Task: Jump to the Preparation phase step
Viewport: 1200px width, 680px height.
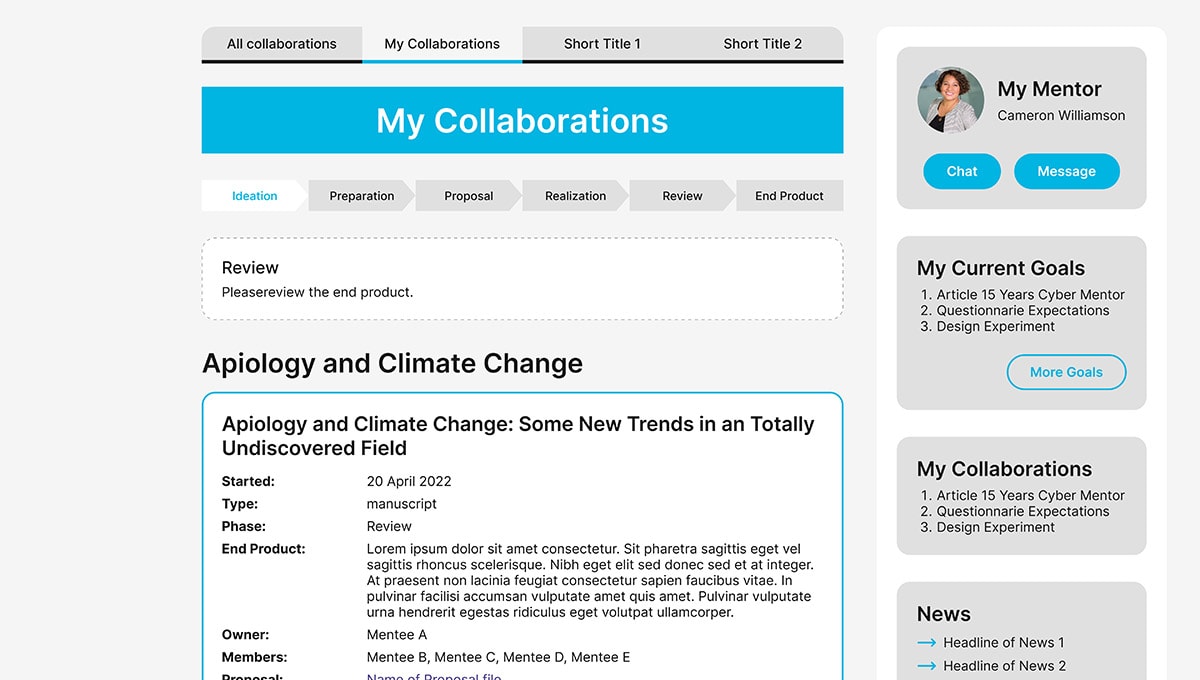Action: click(x=362, y=196)
